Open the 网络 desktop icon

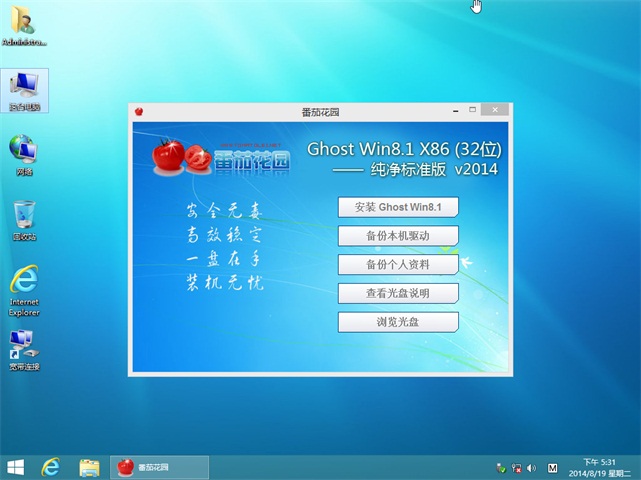click(24, 153)
